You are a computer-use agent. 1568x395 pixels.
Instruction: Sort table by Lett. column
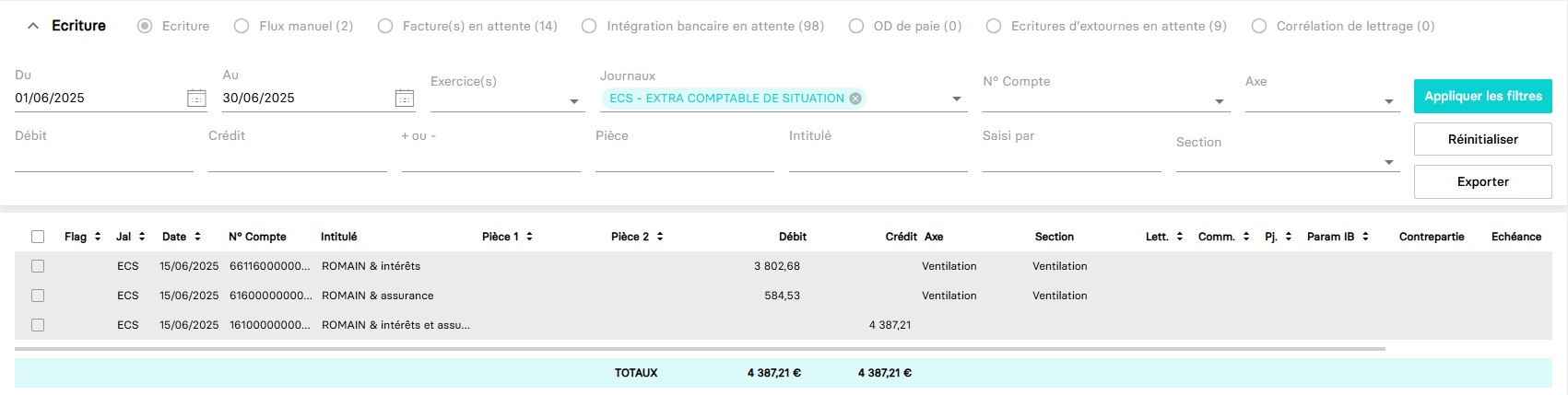tap(1179, 237)
